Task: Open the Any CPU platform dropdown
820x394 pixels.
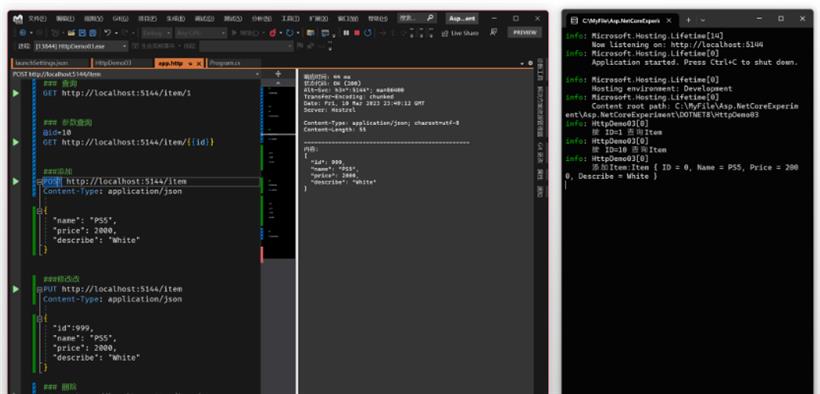Action: (x=201, y=33)
